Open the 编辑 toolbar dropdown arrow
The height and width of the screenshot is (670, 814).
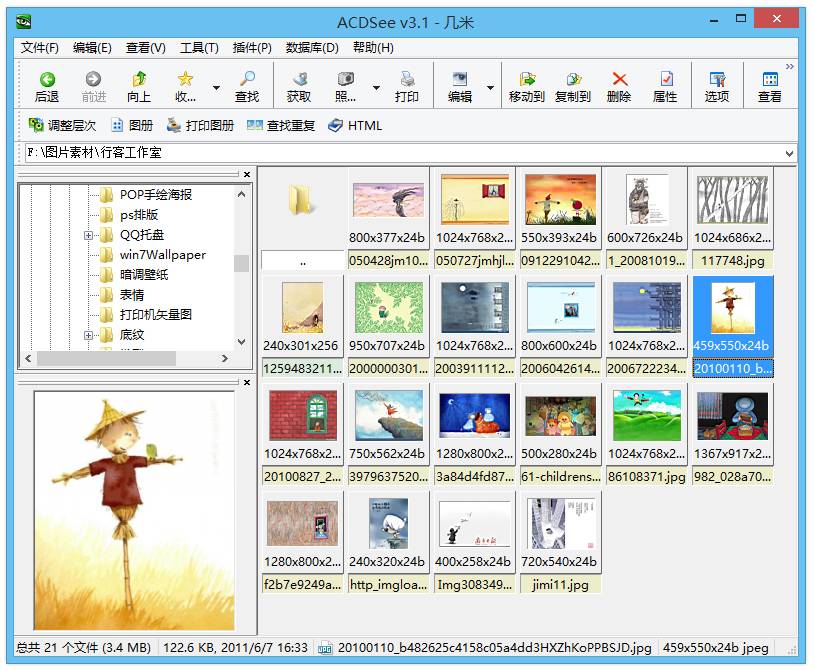(x=490, y=88)
